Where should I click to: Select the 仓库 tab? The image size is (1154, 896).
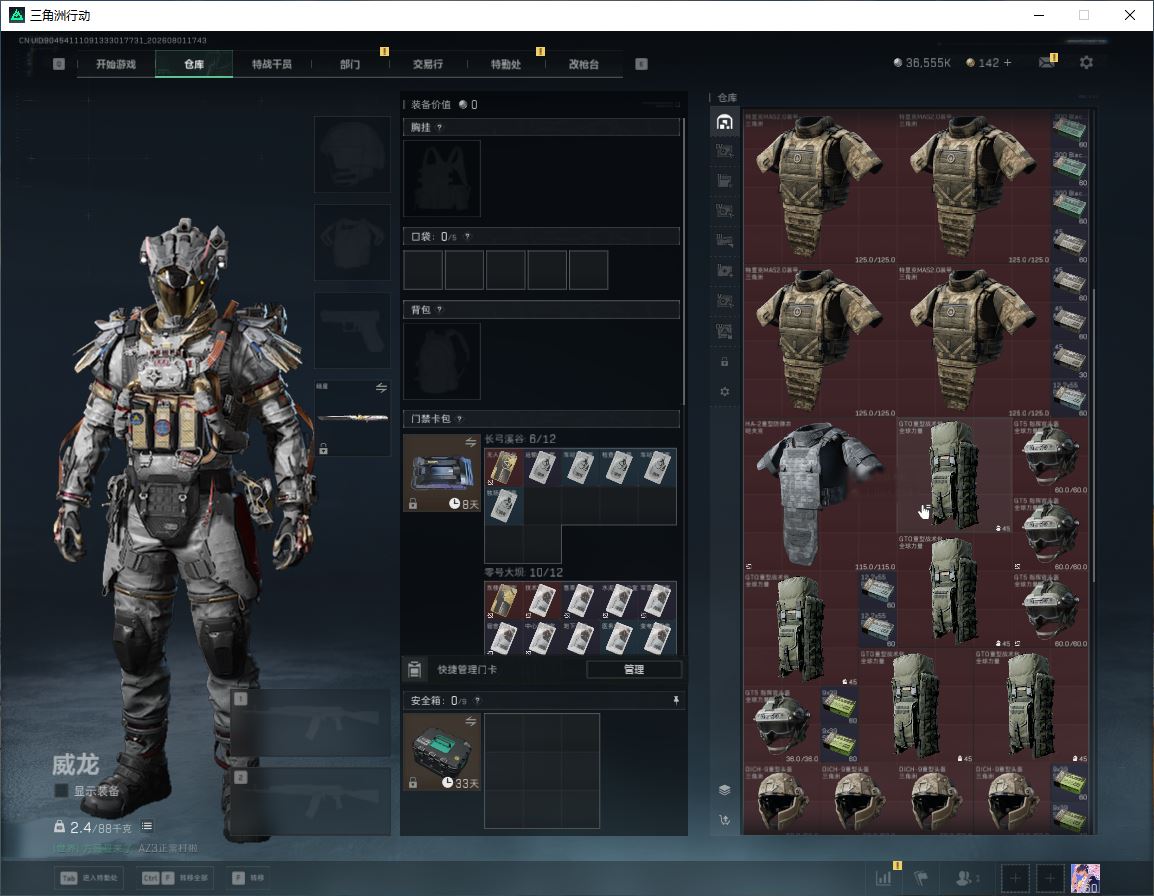click(x=194, y=64)
